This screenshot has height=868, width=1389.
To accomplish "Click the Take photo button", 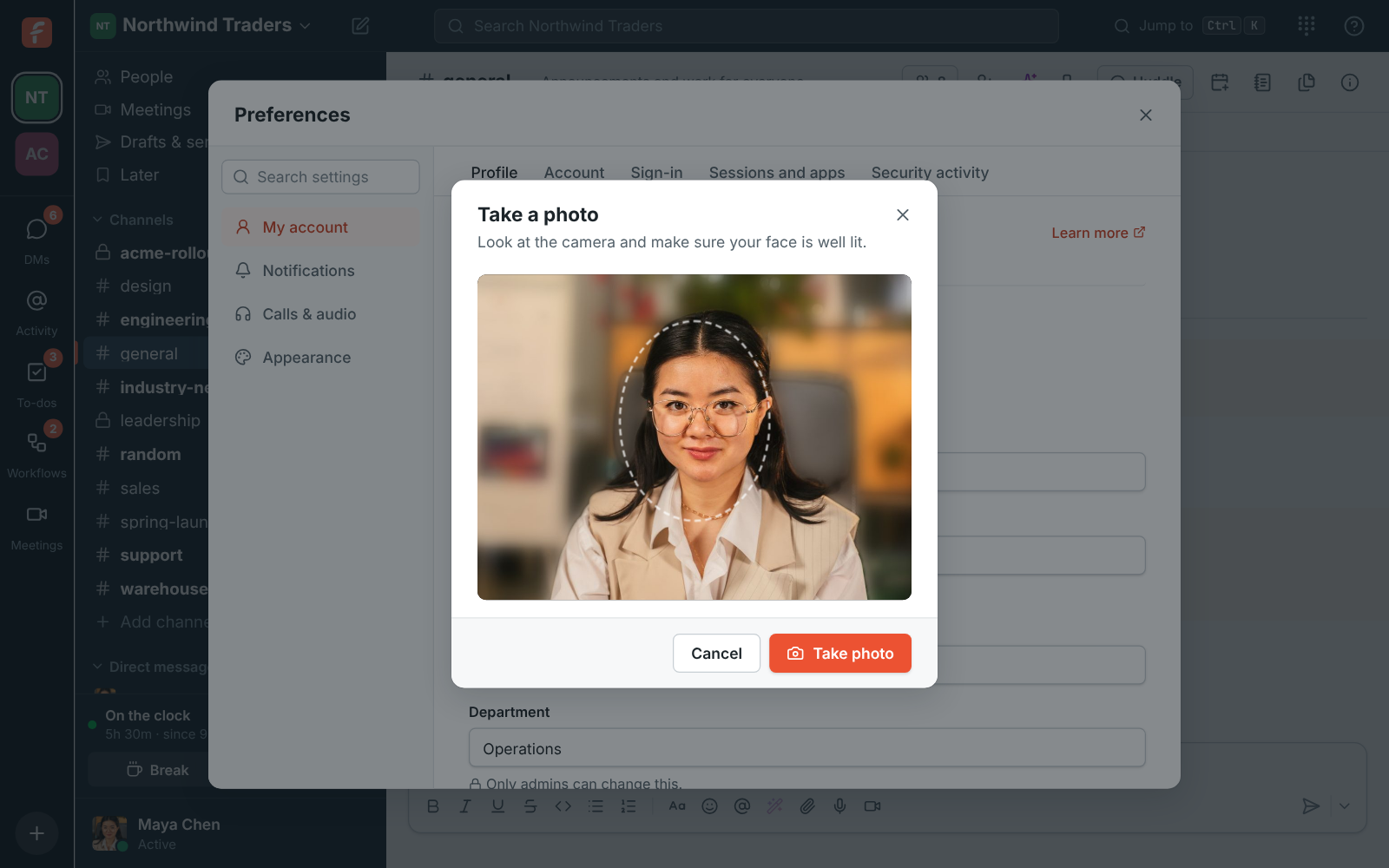I will click(839, 653).
